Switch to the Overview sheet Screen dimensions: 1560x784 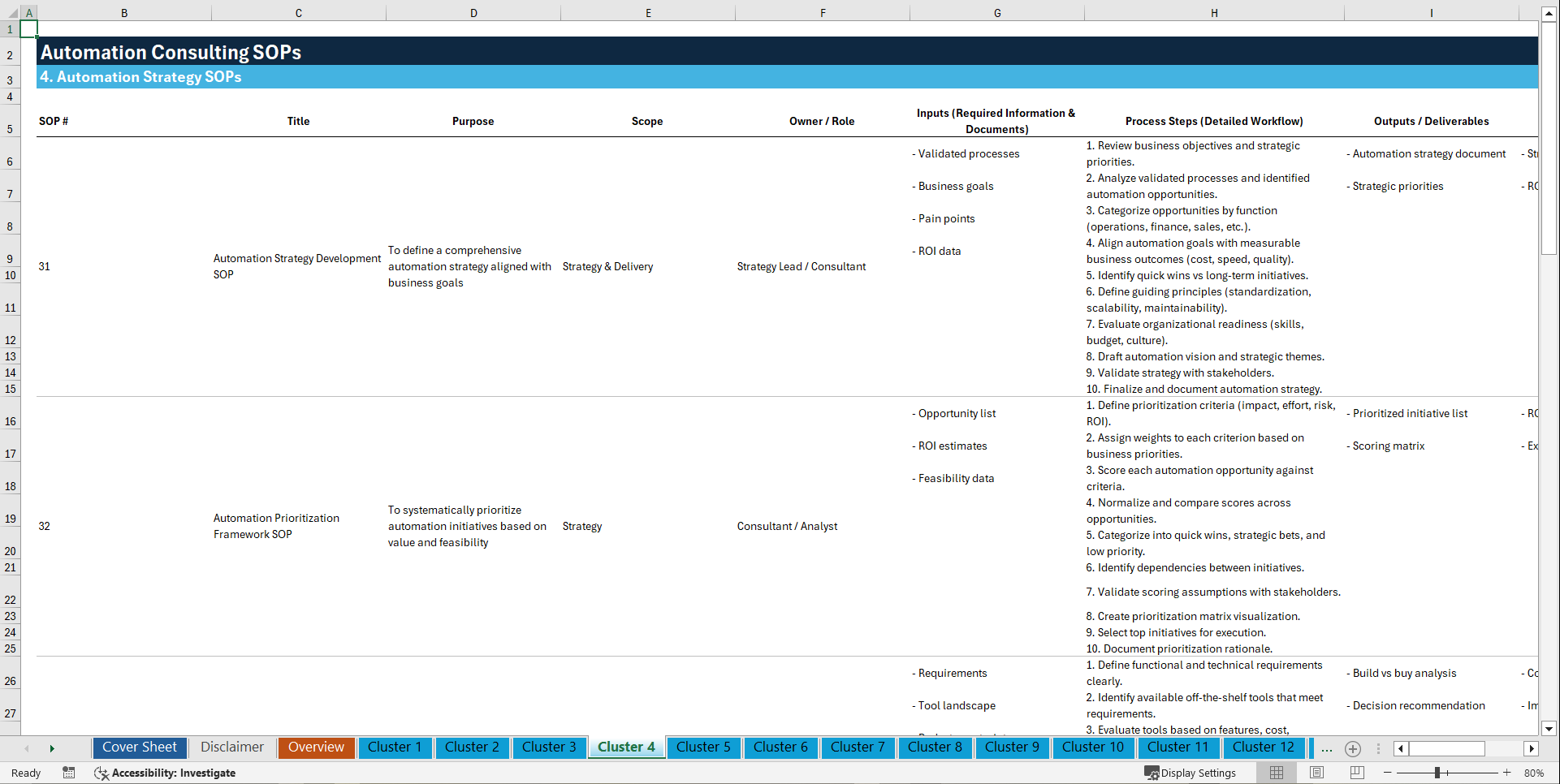pyautogui.click(x=316, y=747)
